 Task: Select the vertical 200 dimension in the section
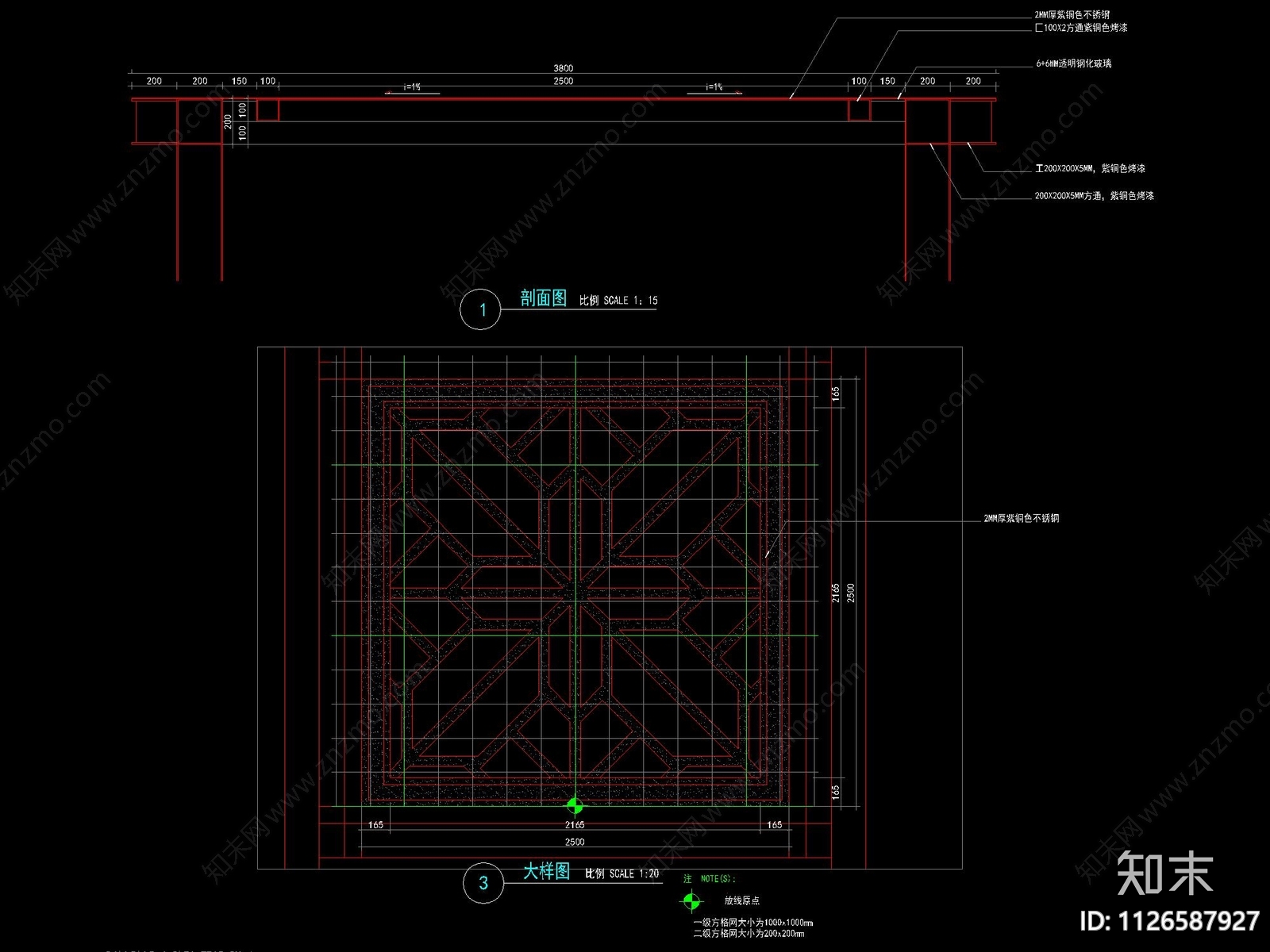[x=229, y=121]
